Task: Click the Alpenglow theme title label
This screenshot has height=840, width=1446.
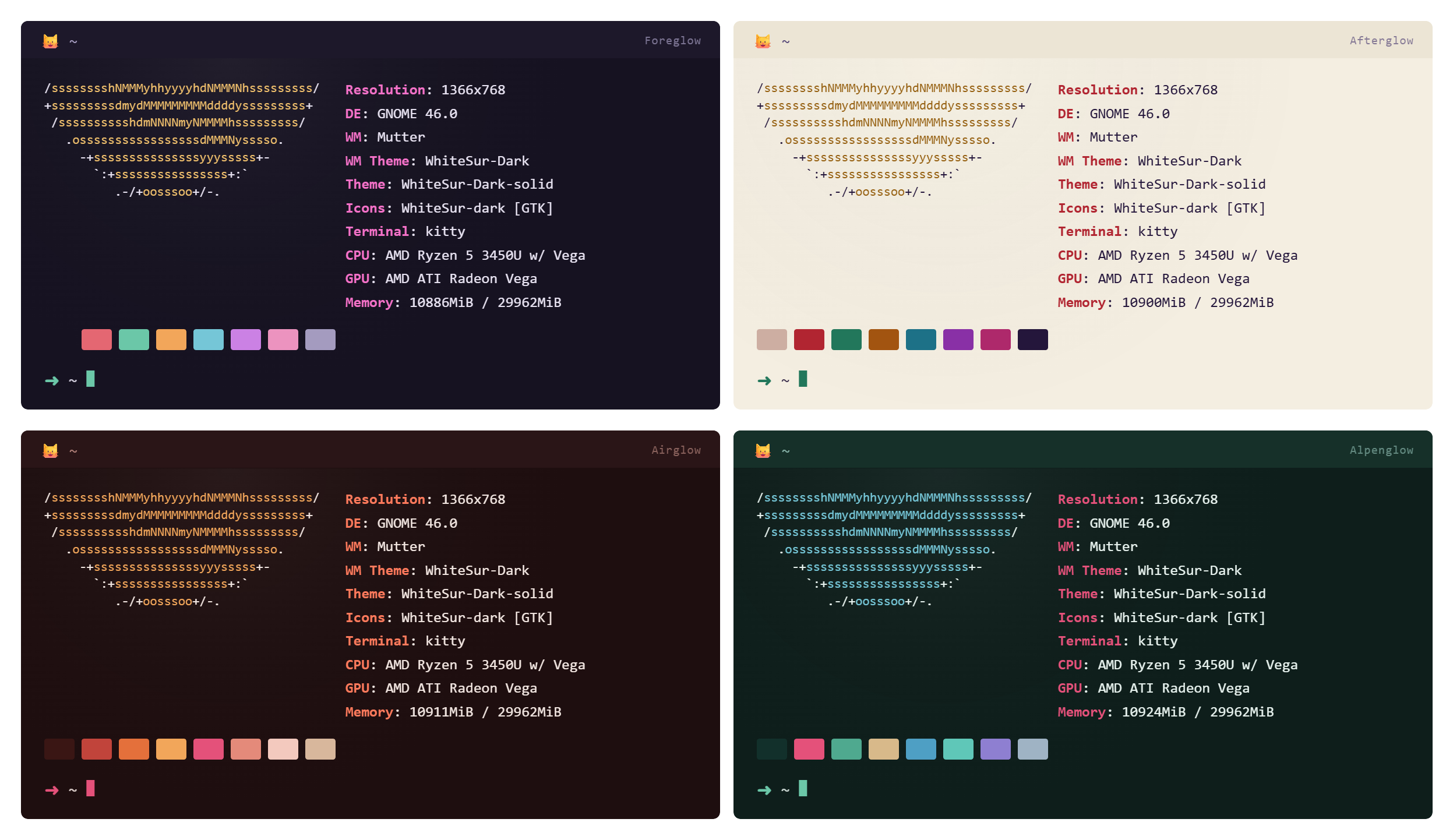Action: click(x=1381, y=450)
